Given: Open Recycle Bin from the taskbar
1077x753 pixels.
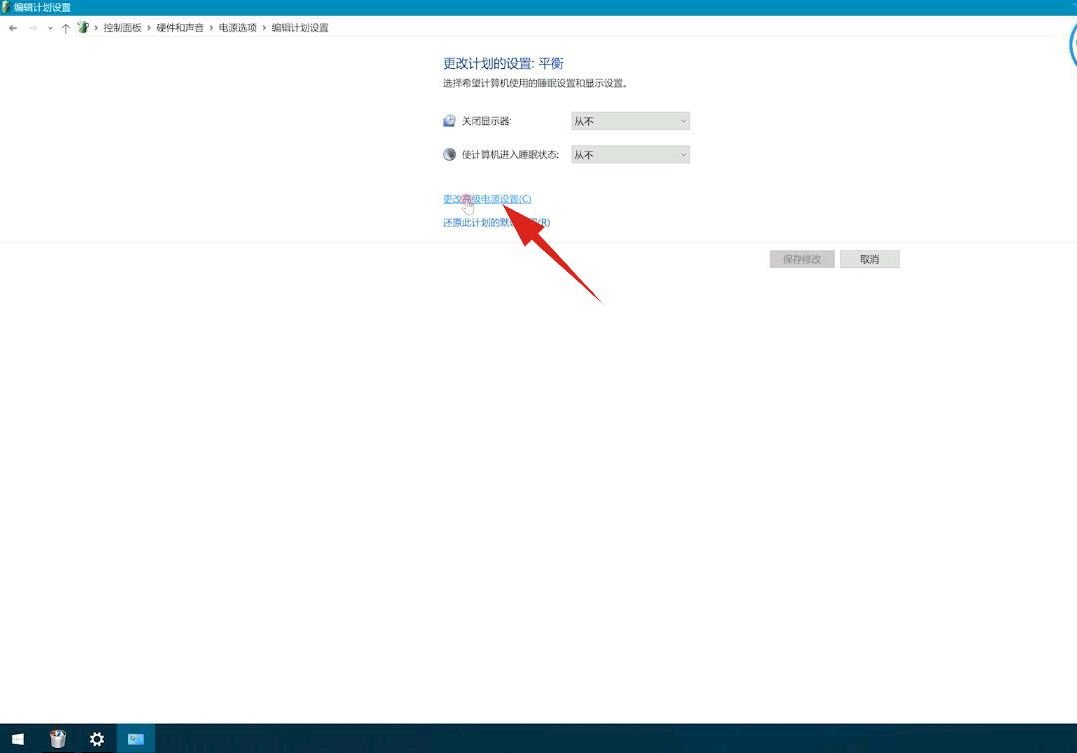Looking at the screenshot, I should (58, 739).
